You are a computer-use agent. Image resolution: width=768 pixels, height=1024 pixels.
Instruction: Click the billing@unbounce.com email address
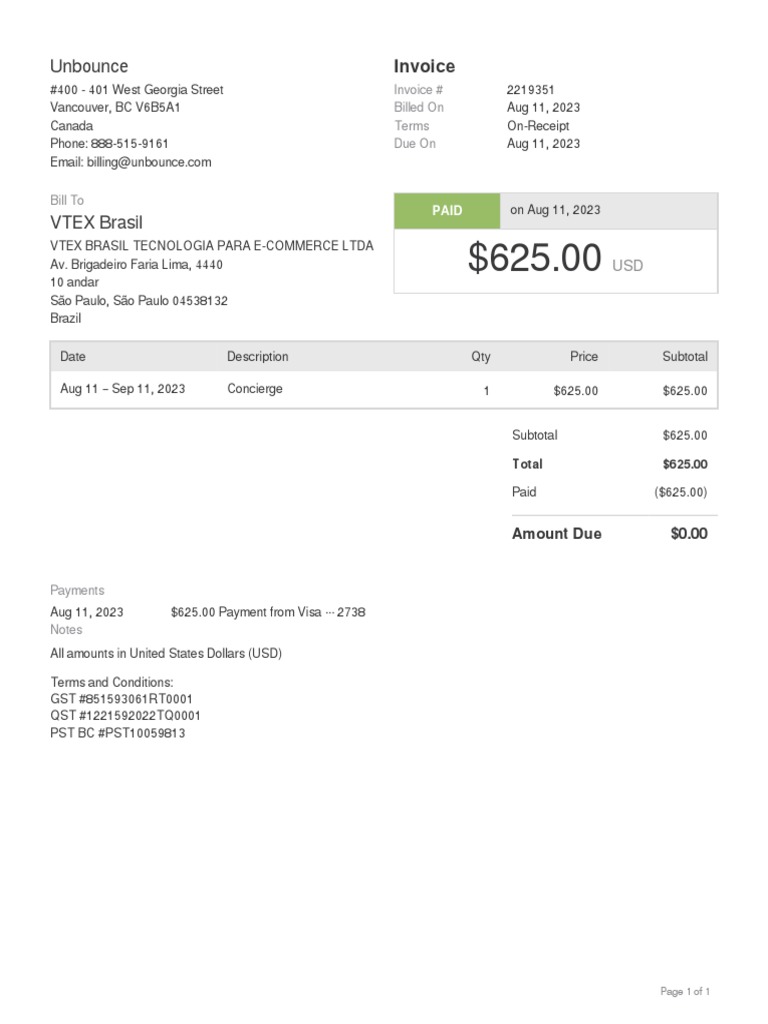[149, 162]
